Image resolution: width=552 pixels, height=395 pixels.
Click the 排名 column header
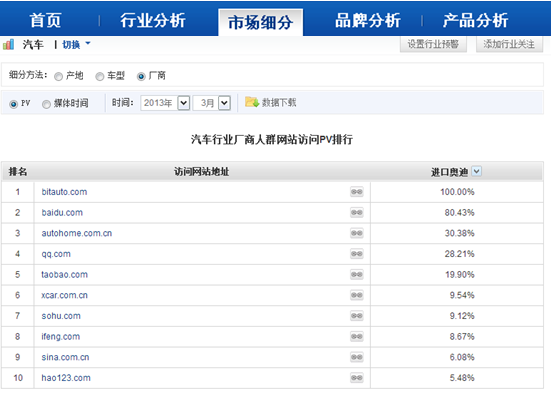[x=18, y=171]
